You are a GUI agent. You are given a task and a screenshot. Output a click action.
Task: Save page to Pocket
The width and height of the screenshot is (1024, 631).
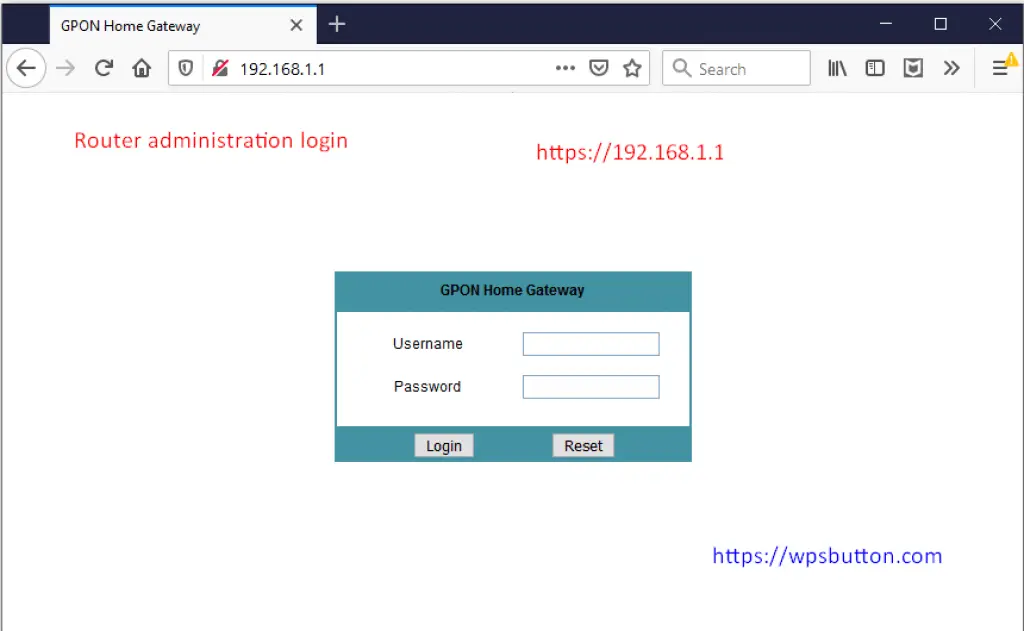point(599,69)
